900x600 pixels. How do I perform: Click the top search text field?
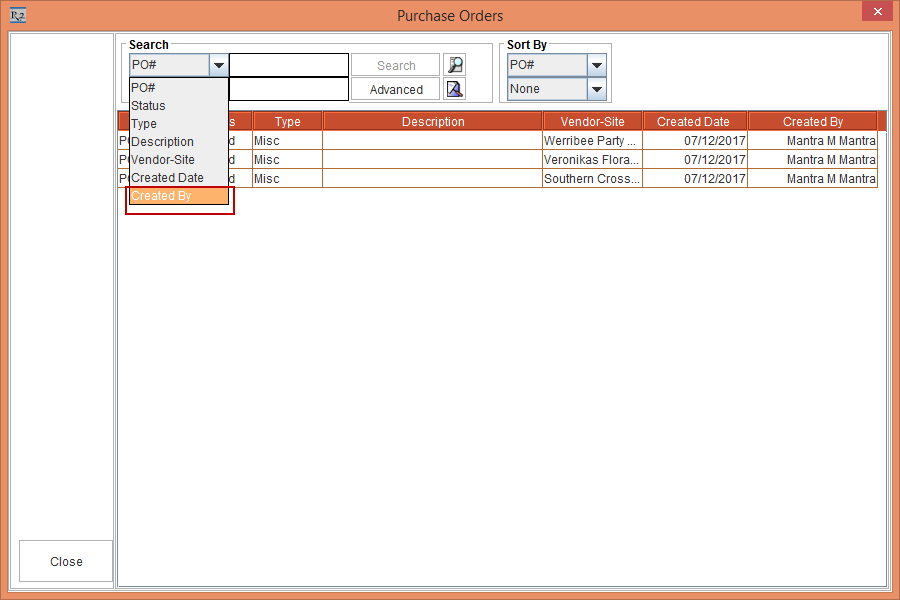tap(289, 65)
